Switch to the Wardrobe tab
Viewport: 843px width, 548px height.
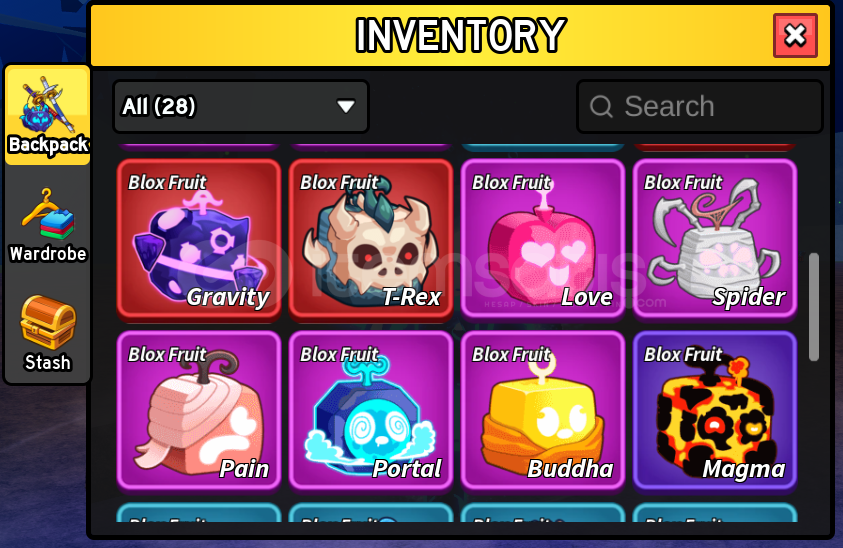coord(48,226)
